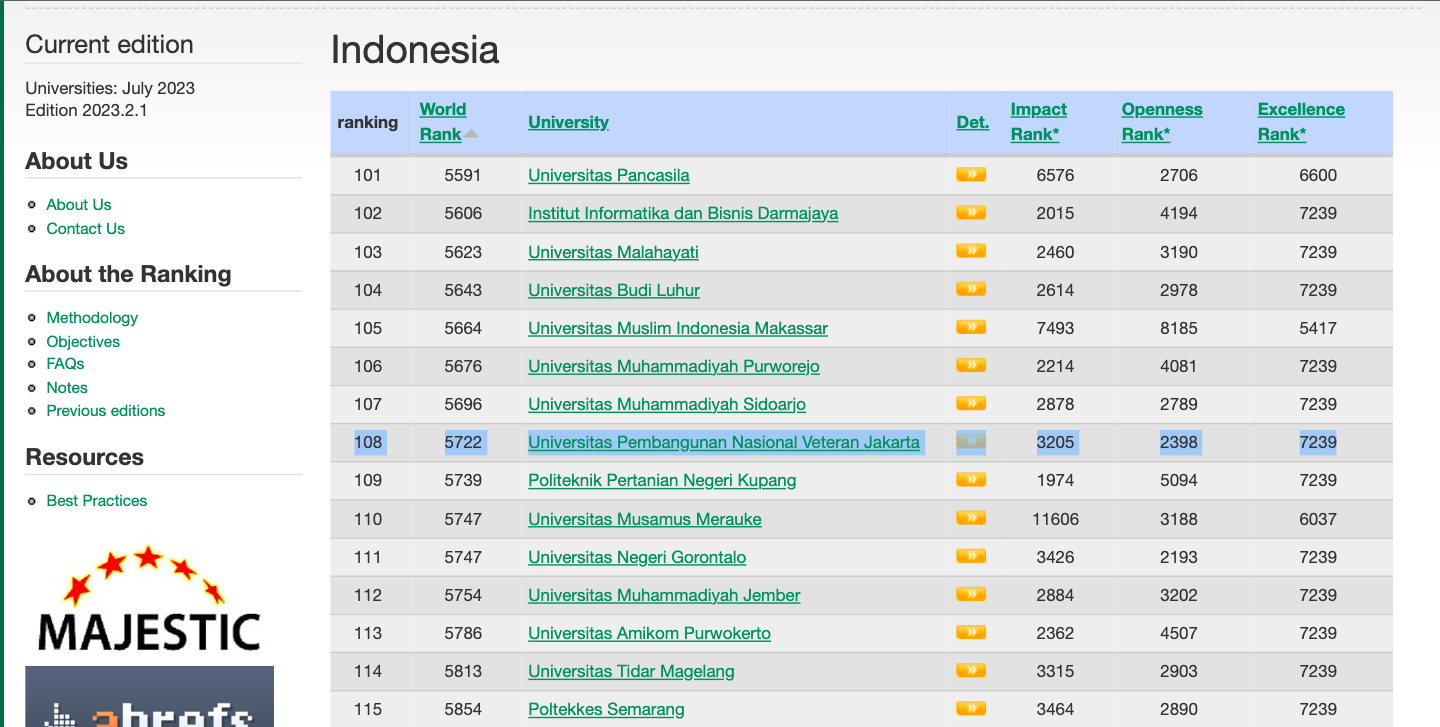Click details icon for Universitas Pancasila

(970, 175)
